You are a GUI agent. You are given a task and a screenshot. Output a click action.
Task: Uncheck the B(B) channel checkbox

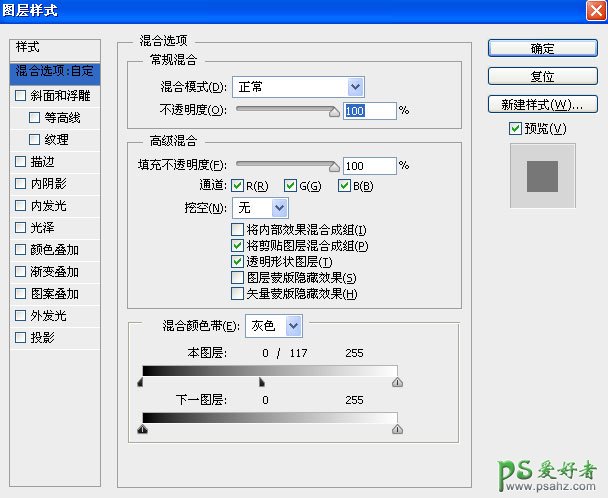(344, 186)
